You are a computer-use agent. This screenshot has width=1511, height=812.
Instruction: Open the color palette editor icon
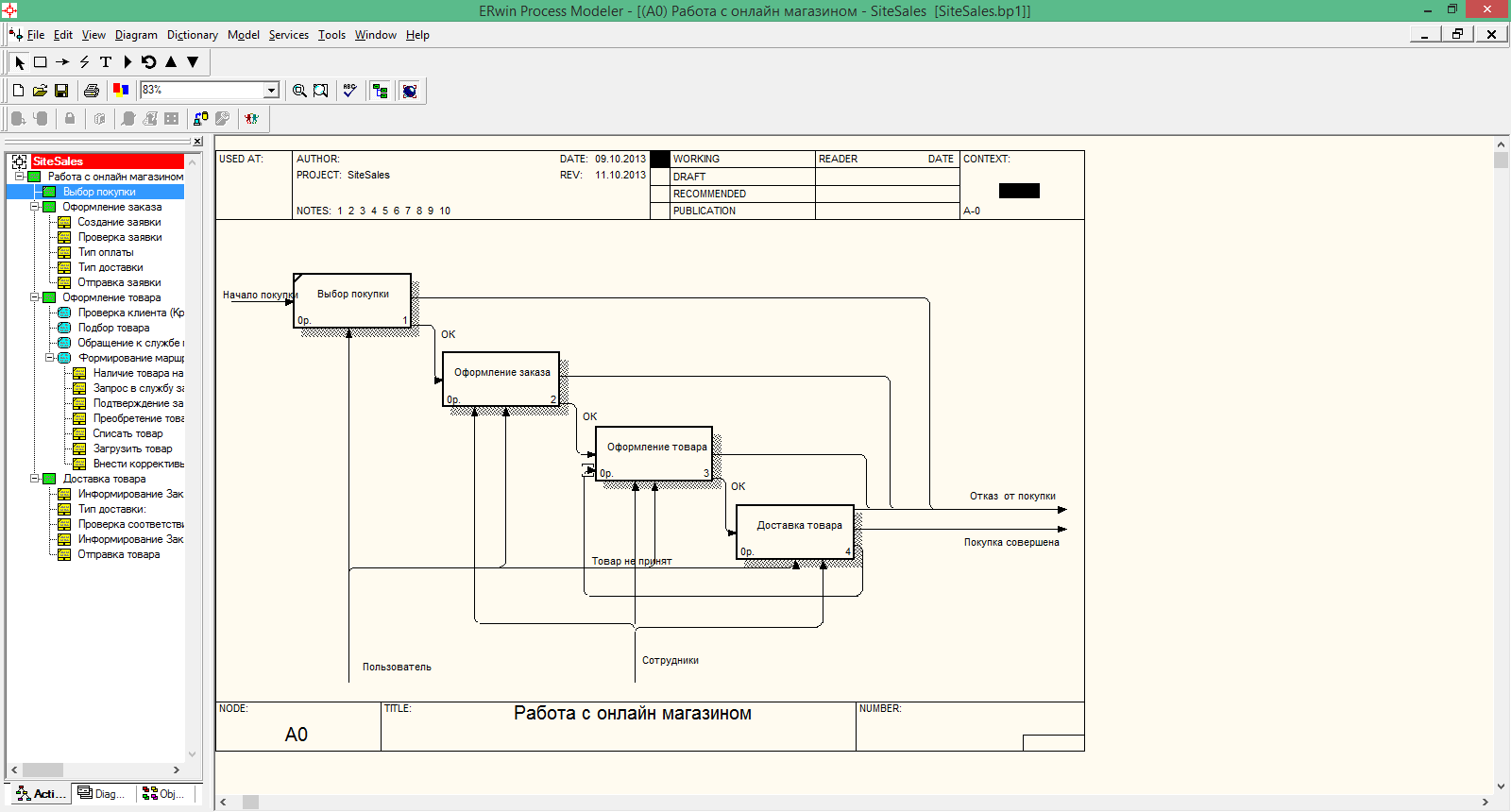(121, 91)
